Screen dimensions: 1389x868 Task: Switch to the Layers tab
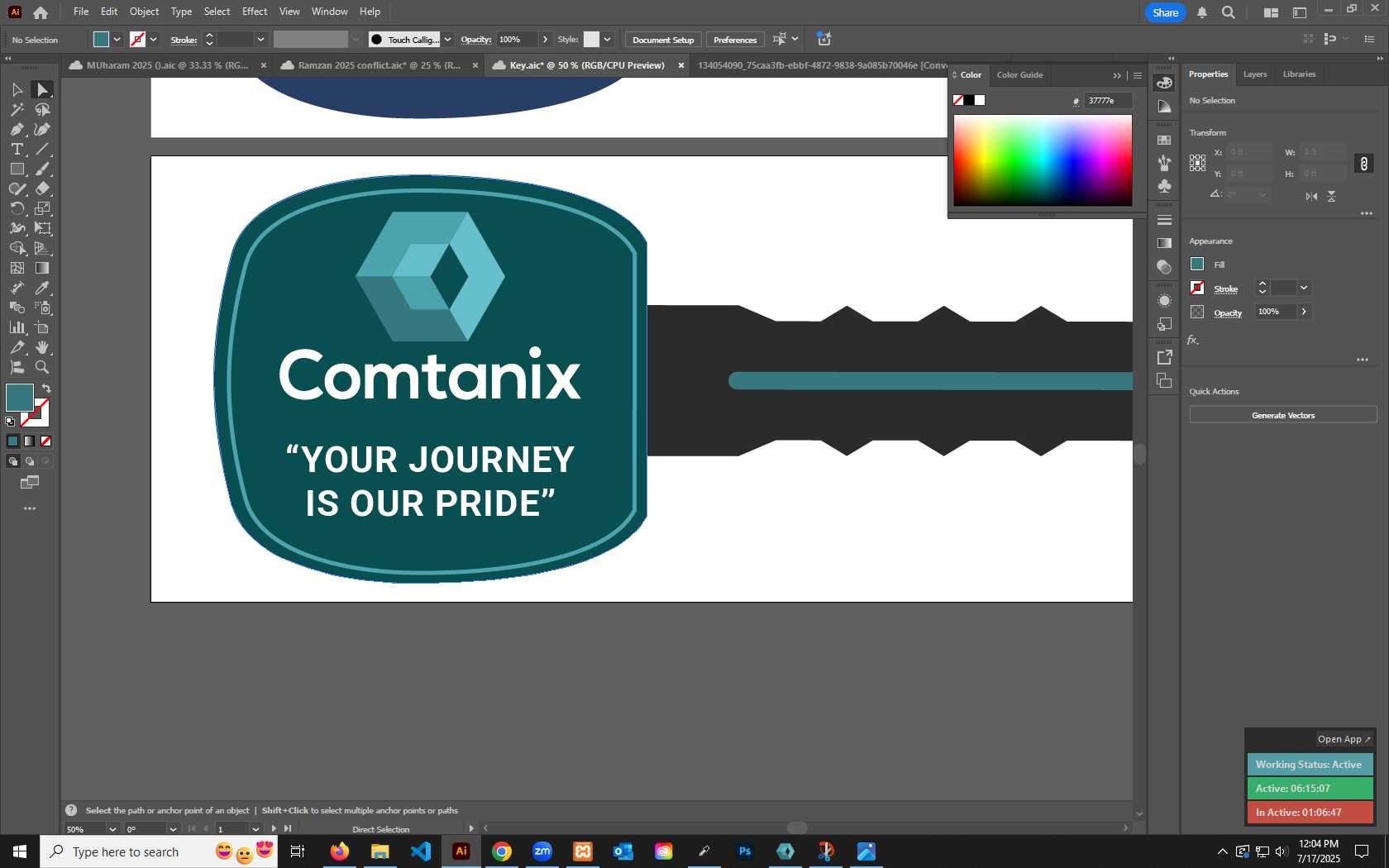[x=1255, y=74]
